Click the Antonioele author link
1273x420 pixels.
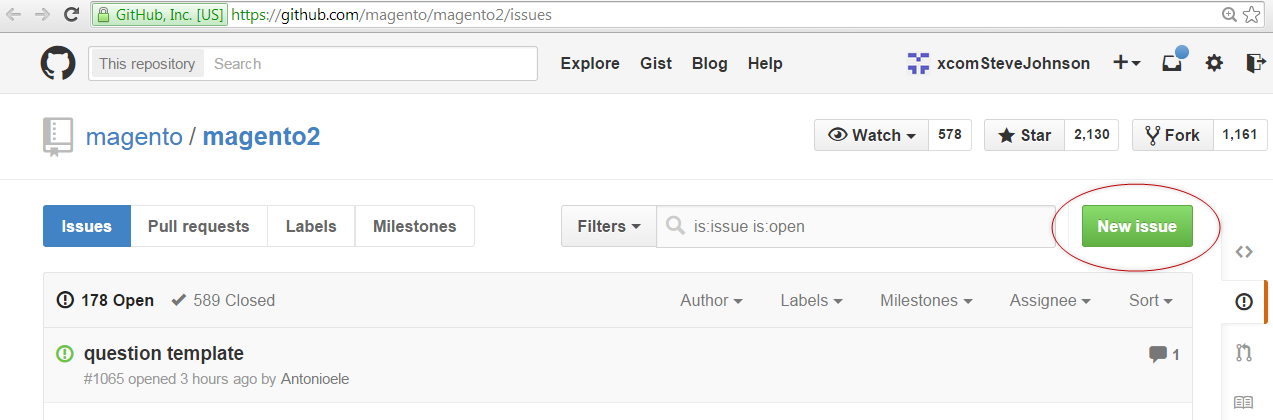tap(315, 379)
